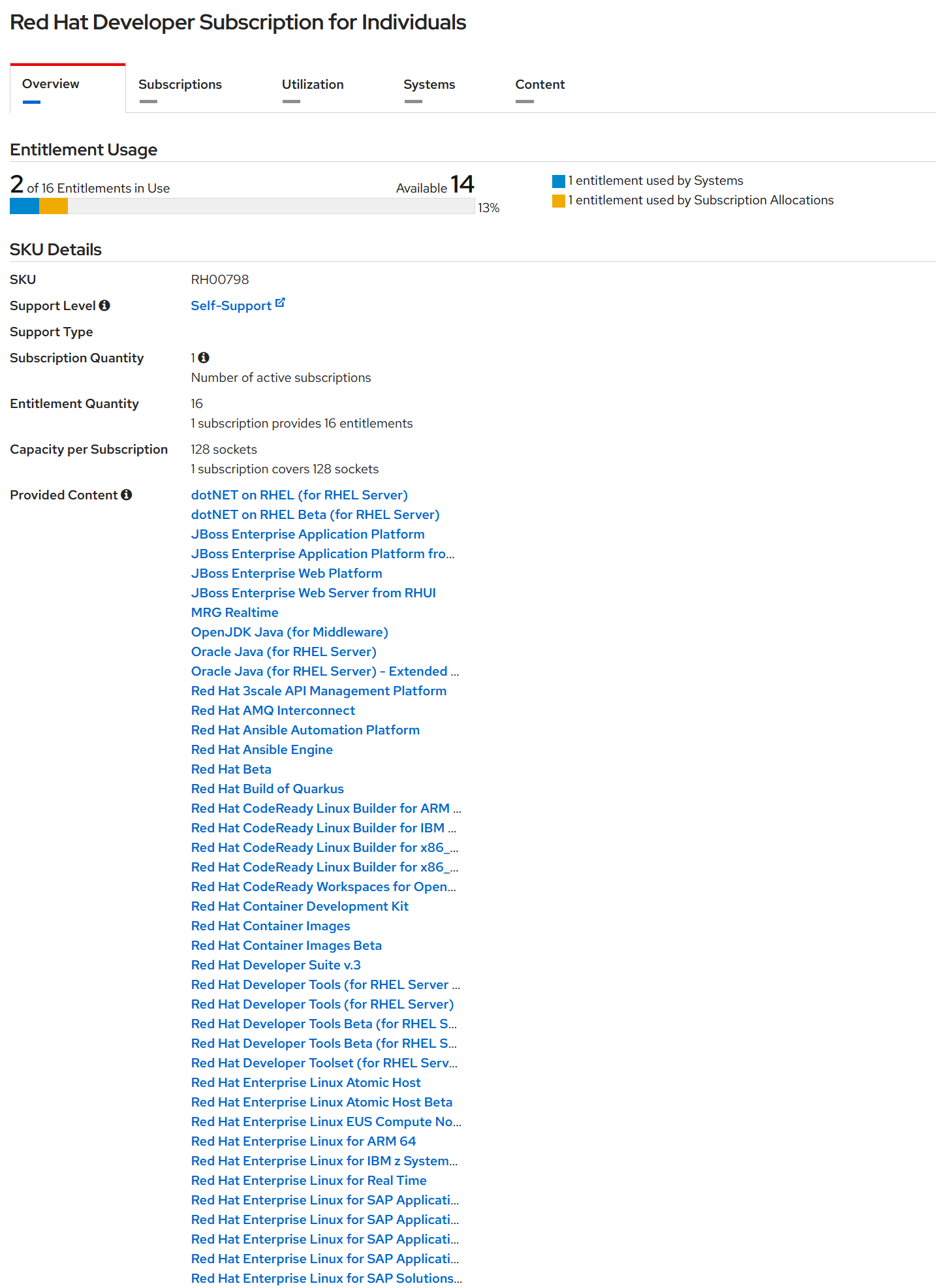This screenshot has height=1288, width=936.
Task: Open the Utilization tab
Action: (x=313, y=84)
